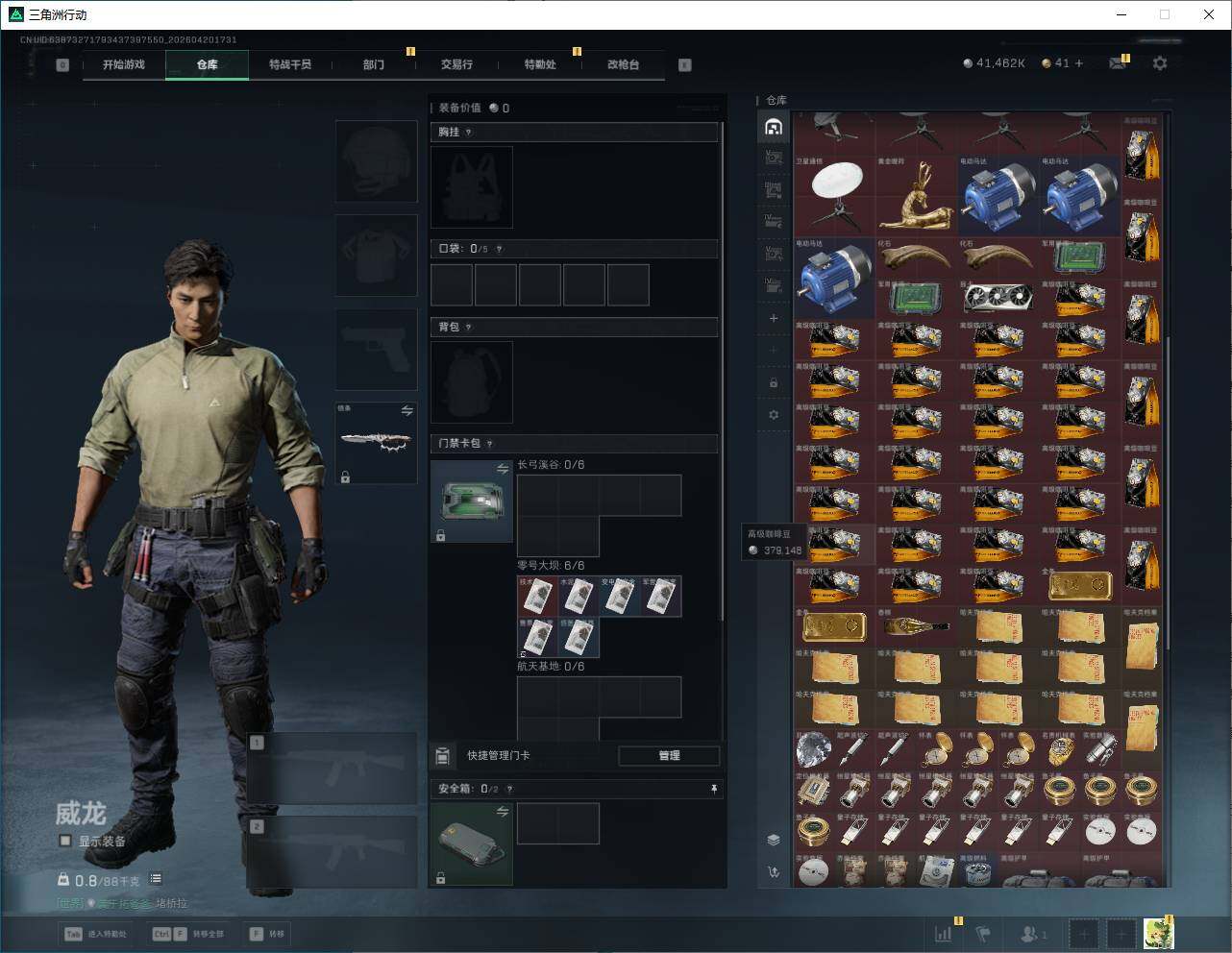Click the 长弓溪谷: 0/6 label
This screenshot has height=953, width=1232.
click(x=551, y=465)
